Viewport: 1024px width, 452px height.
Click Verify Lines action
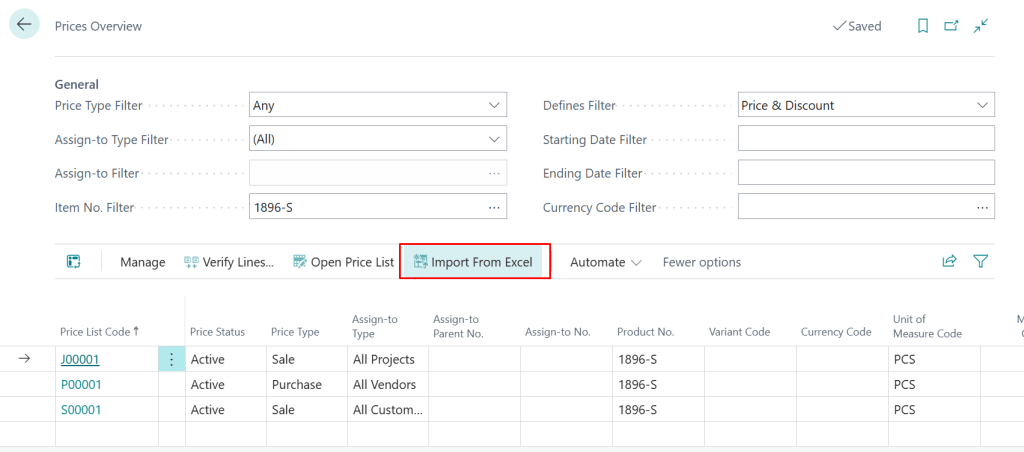(x=229, y=262)
